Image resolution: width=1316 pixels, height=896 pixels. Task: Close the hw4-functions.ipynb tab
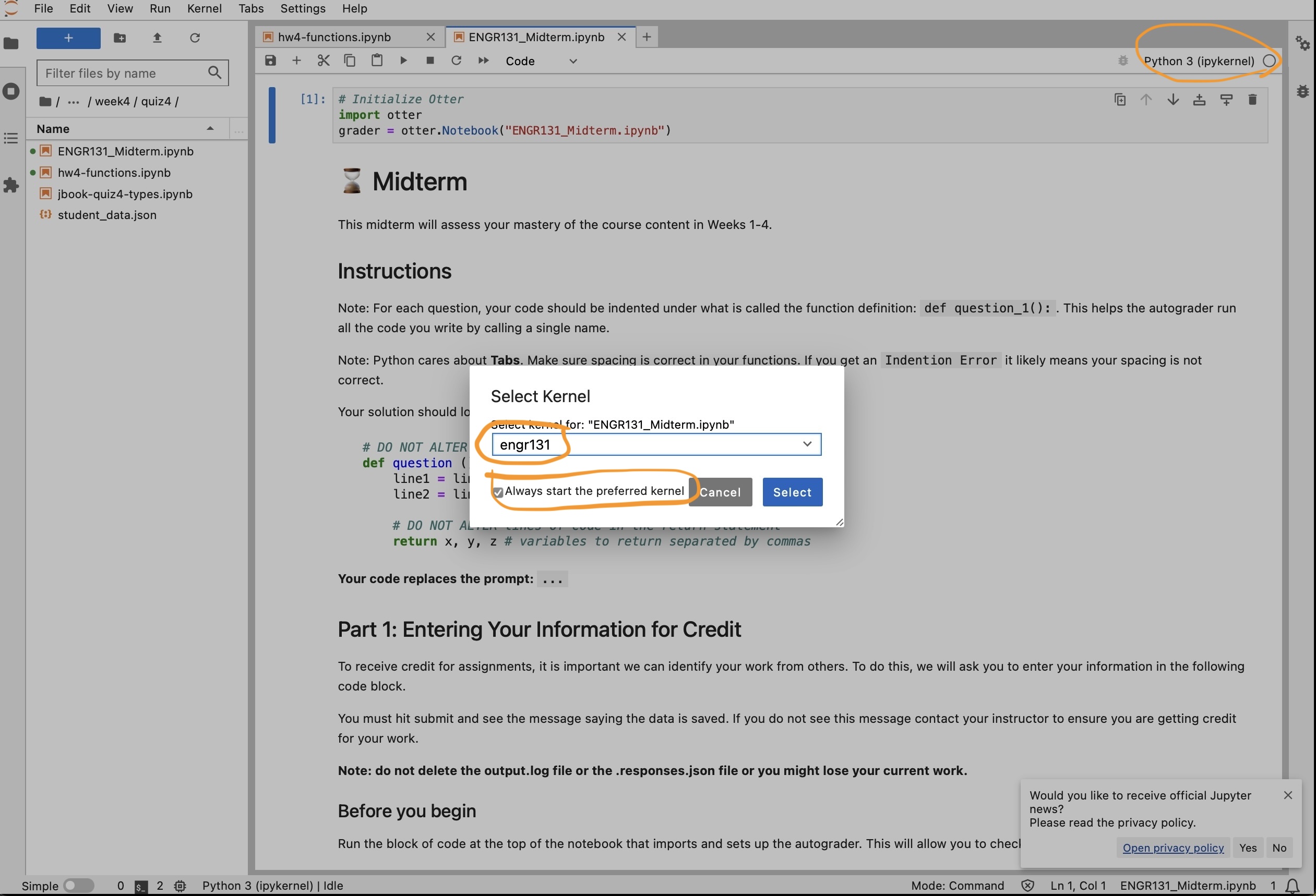430,38
